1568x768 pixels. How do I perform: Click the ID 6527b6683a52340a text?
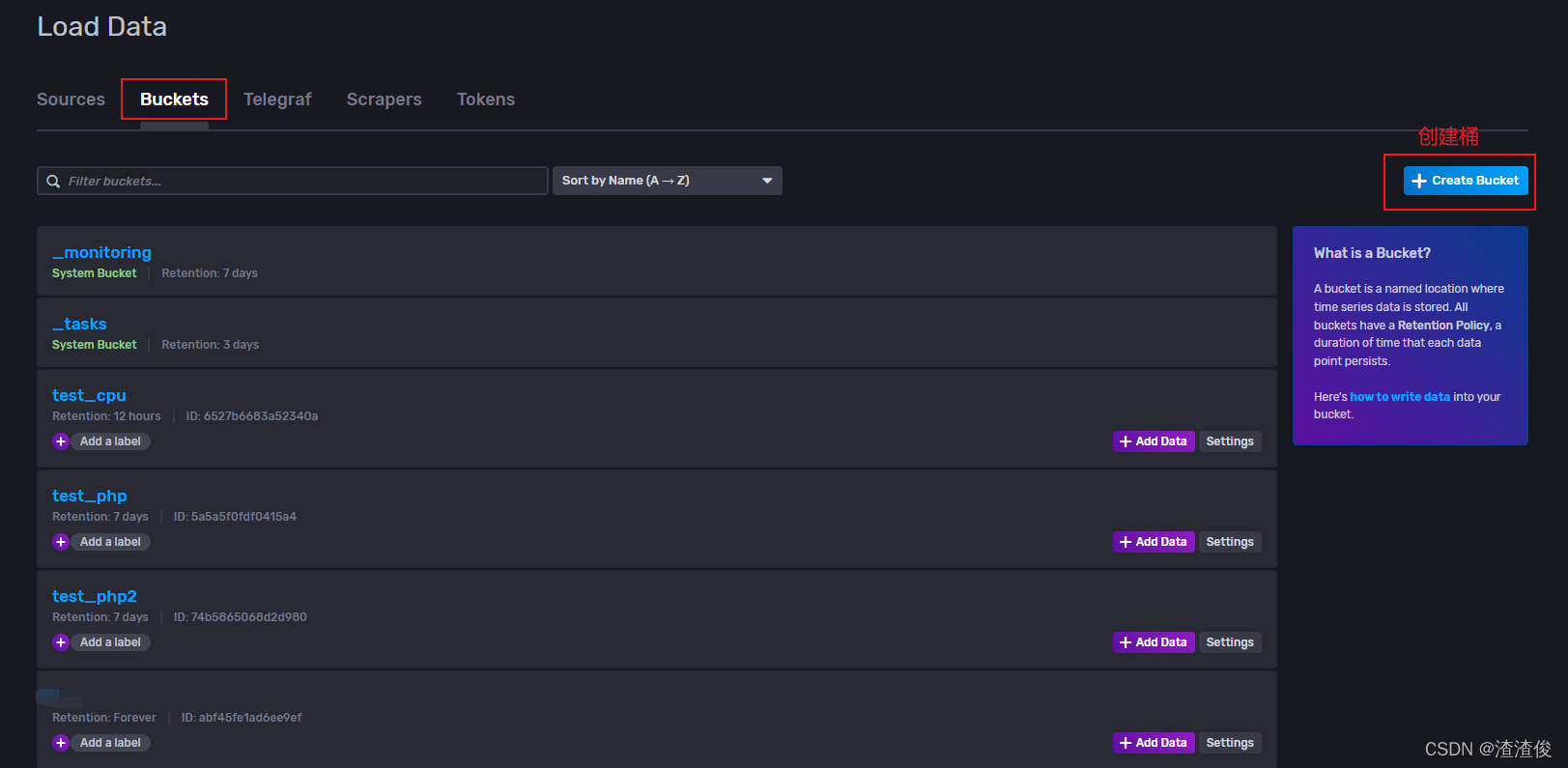[x=252, y=416]
